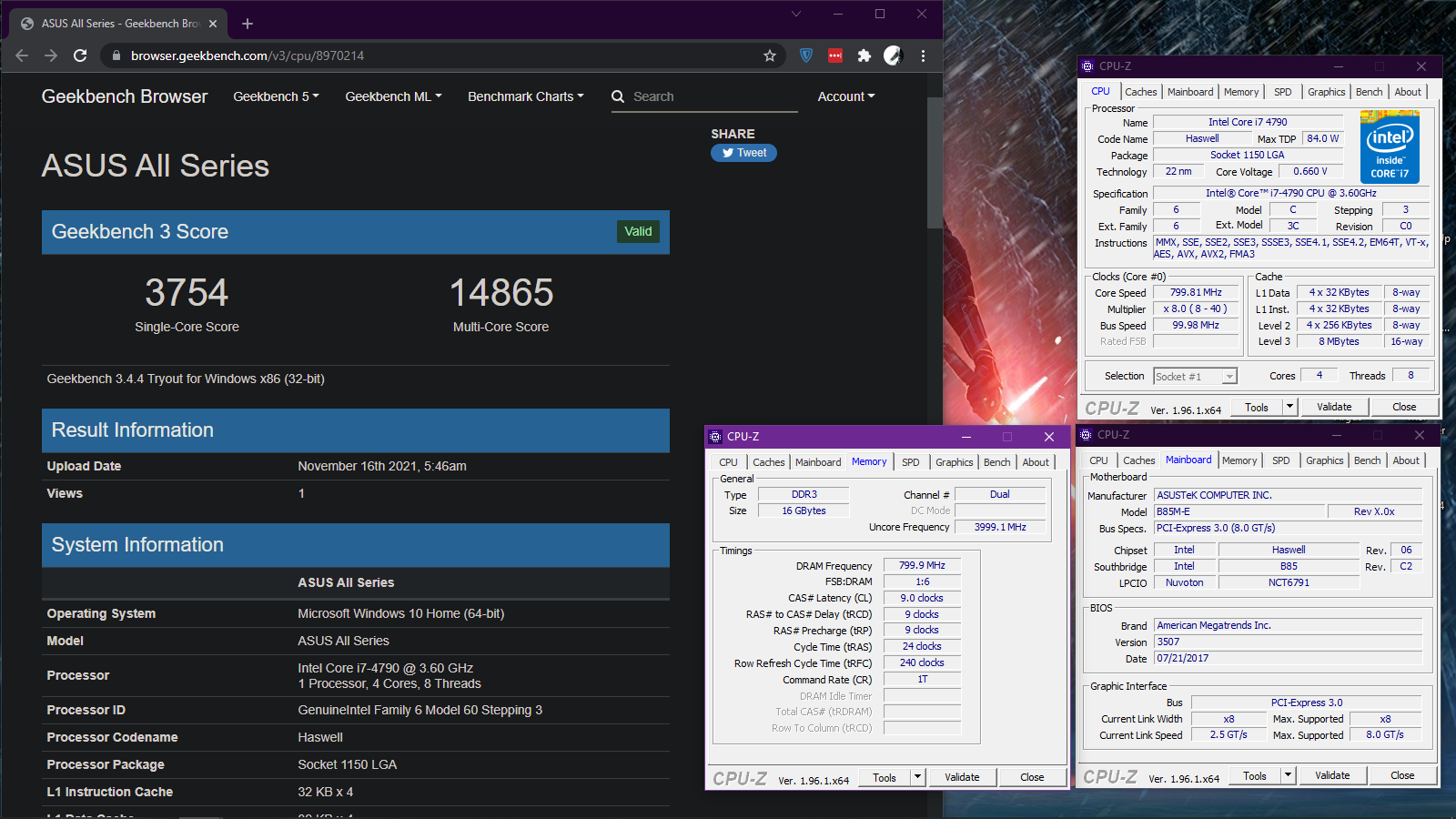1456x819 pixels.
Task: Click the CPU-Z icon in Mainboard window title bar
Action: (x=1086, y=435)
